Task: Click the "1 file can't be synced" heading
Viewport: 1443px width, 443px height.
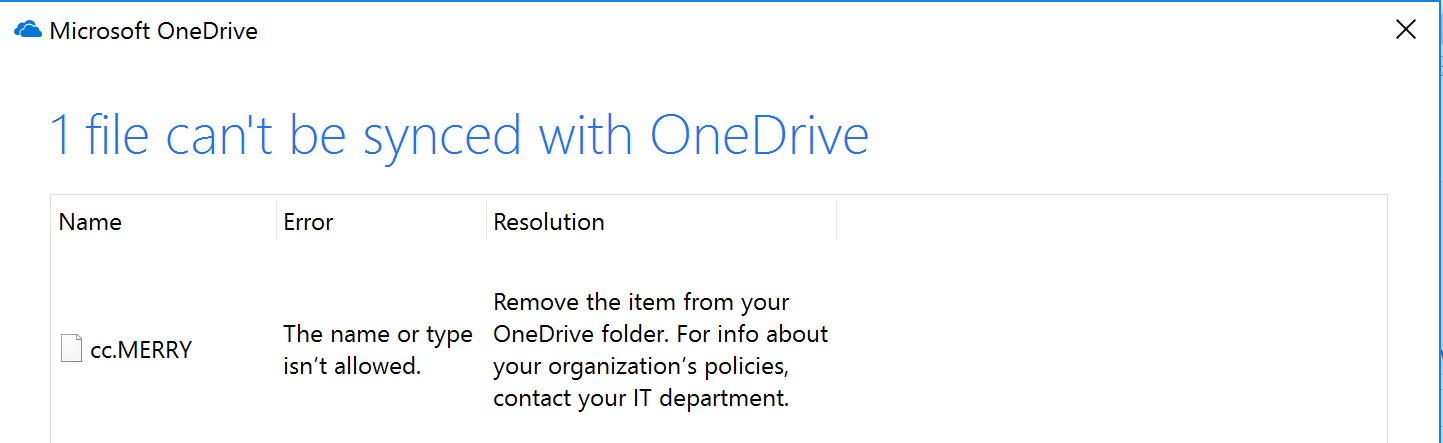Action: tap(459, 135)
